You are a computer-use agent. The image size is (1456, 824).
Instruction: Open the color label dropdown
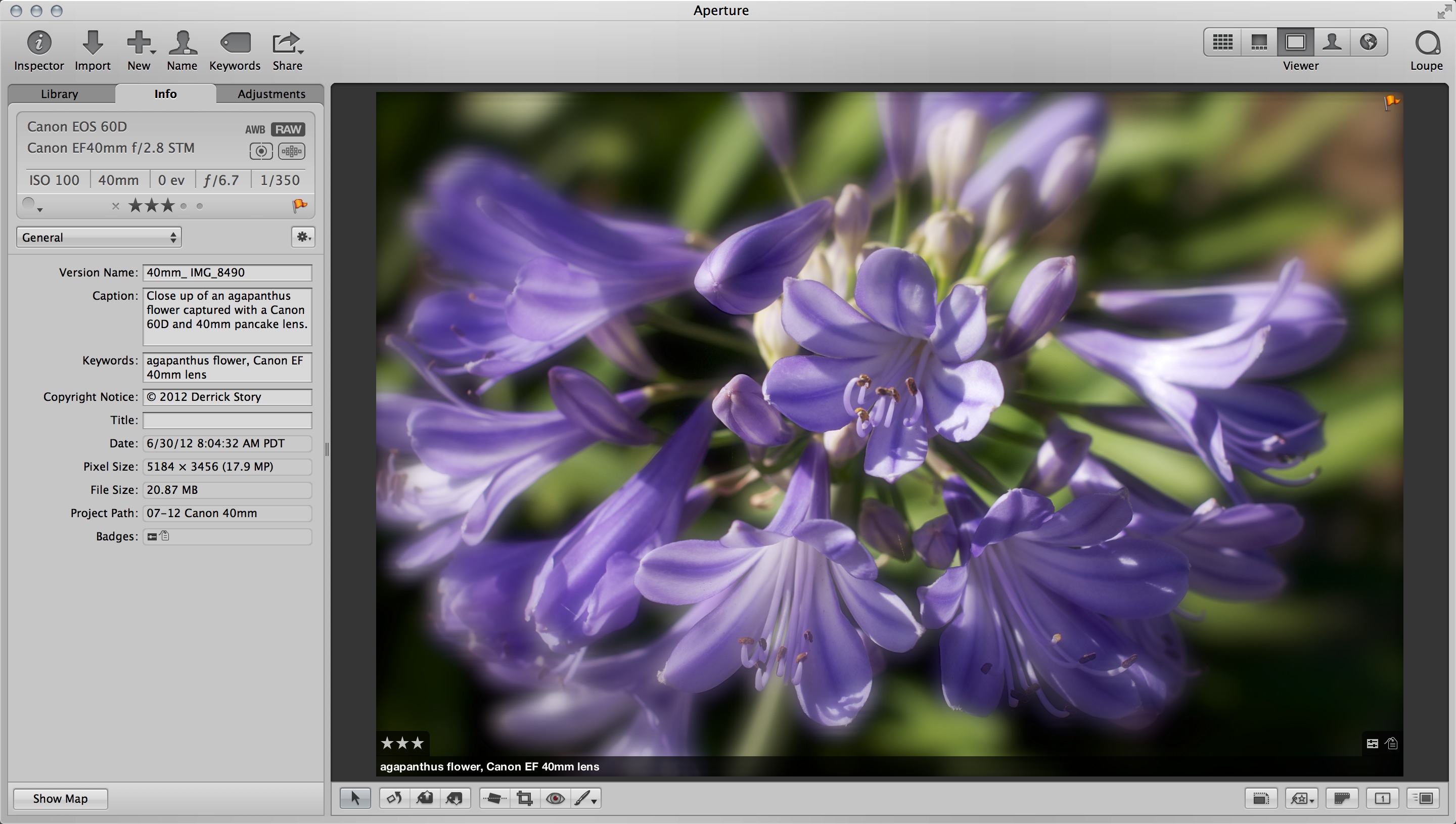32,205
